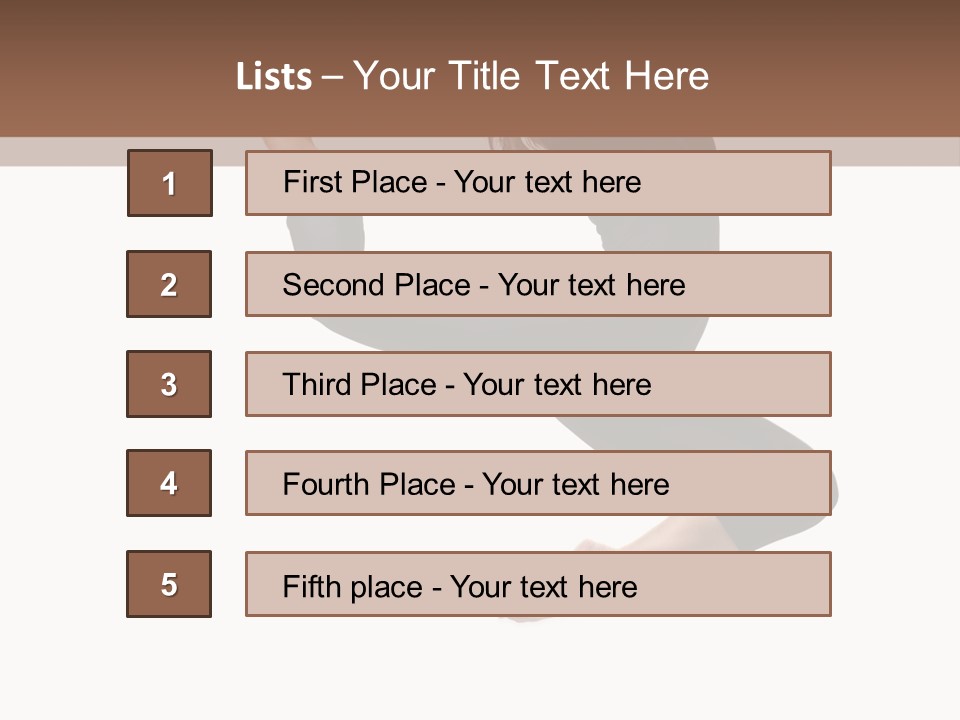960x720 pixels.
Task: Click the number 1 box
Action: pyautogui.click(x=169, y=183)
